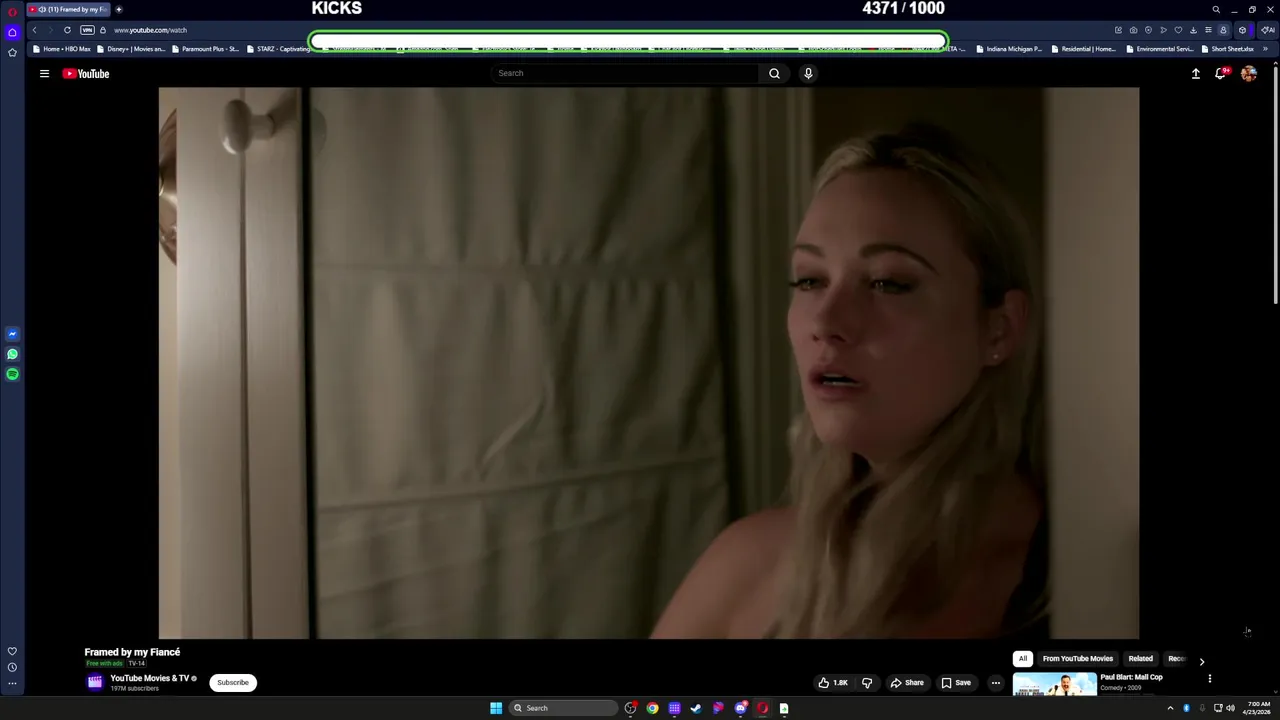Search tabs with Opera top magnifier
The width and height of the screenshot is (1280, 720).
[x=1216, y=10]
